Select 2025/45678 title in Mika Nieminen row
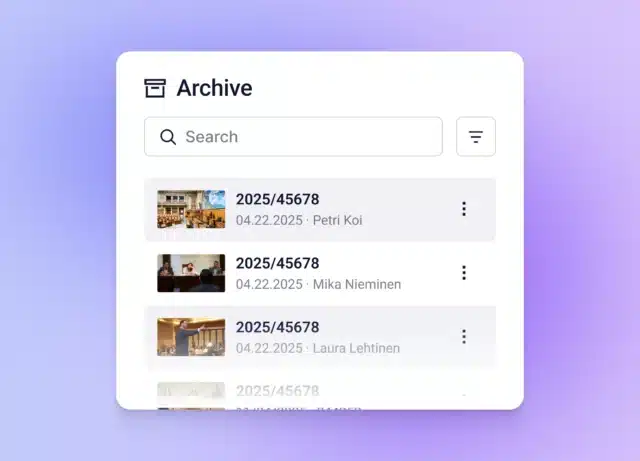This screenshot has width=640, height=461. point(277,263)
